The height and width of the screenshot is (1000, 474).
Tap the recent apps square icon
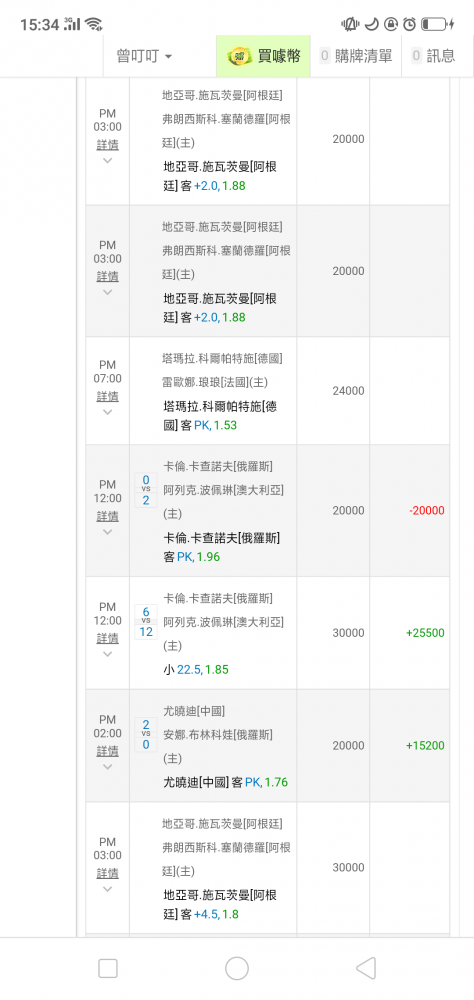coord(108,968)
